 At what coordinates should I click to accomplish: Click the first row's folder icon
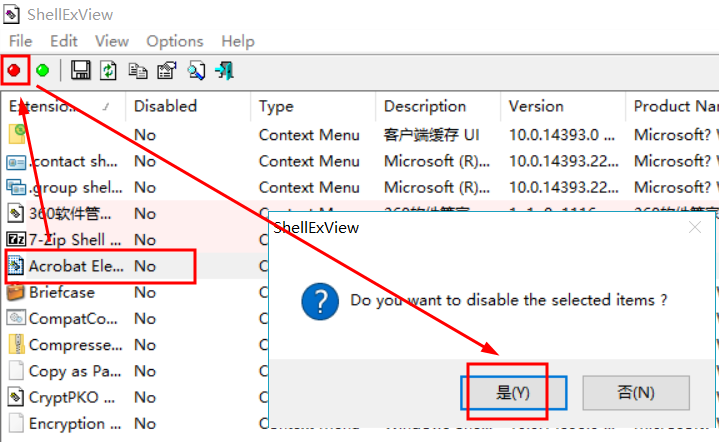click(17, 134)
